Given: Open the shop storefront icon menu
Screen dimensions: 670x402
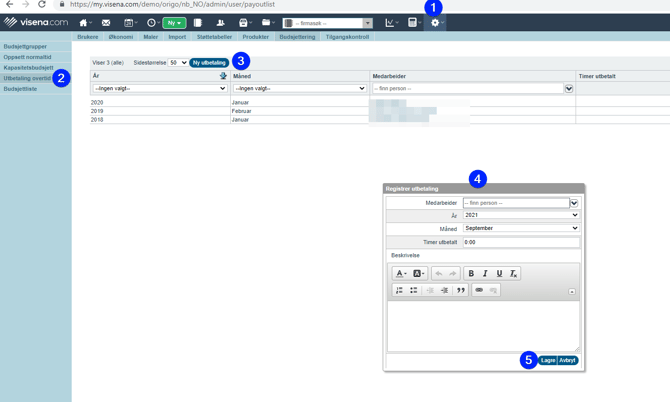Looking at the screenshot, I should [244, 23].
